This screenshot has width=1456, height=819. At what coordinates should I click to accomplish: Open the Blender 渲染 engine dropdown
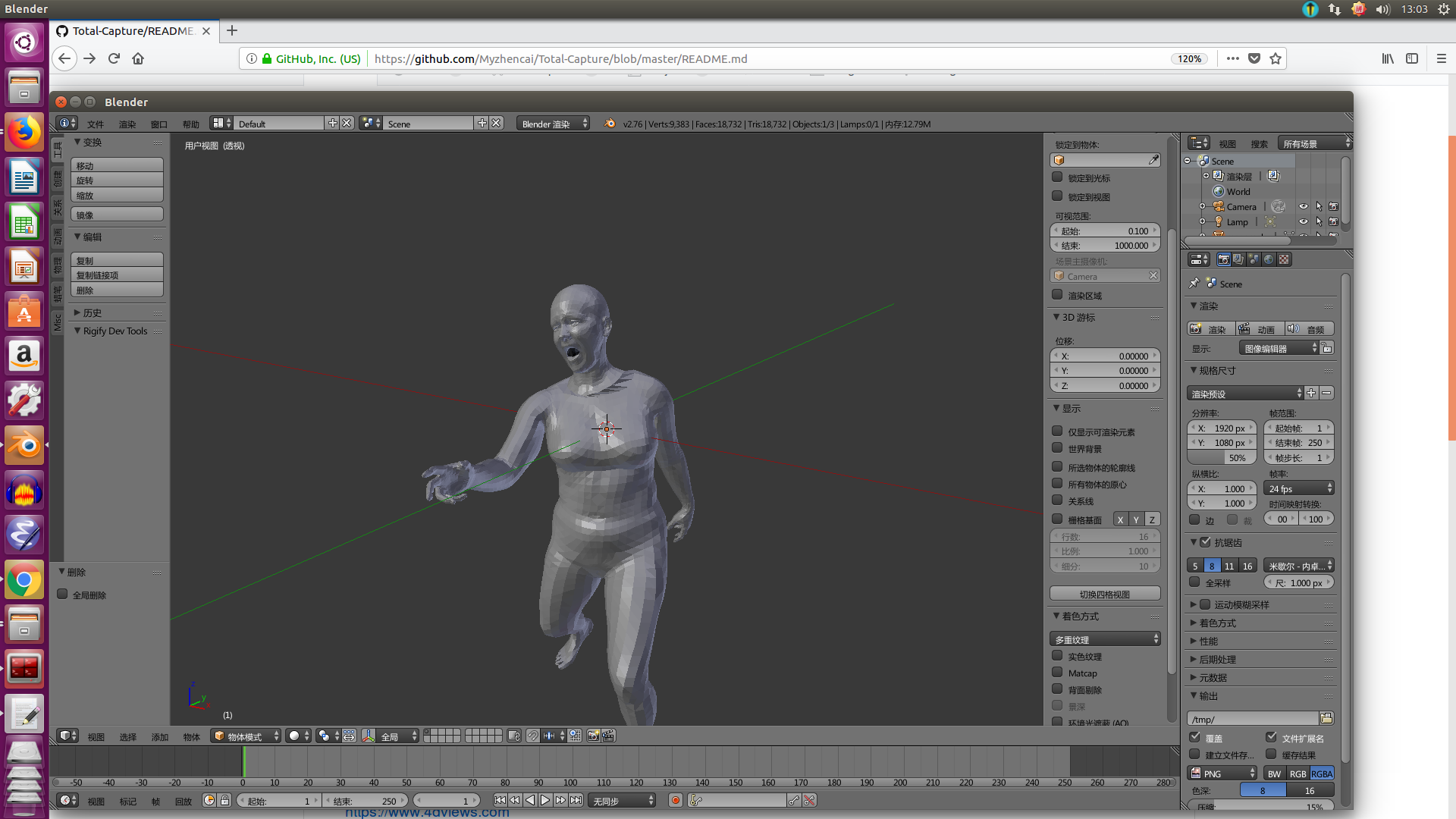[x=553, y=123]
